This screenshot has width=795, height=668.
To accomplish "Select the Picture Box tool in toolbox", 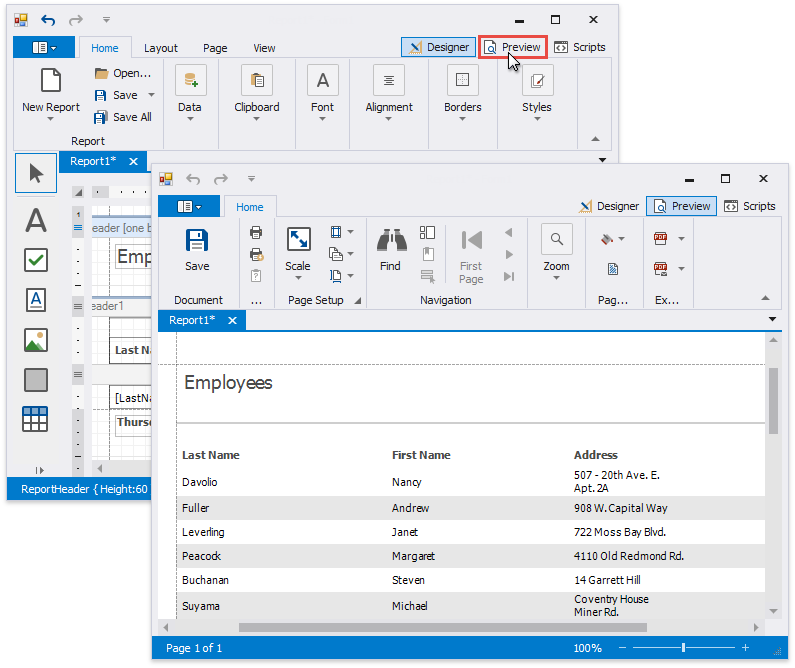I will 36,340.
